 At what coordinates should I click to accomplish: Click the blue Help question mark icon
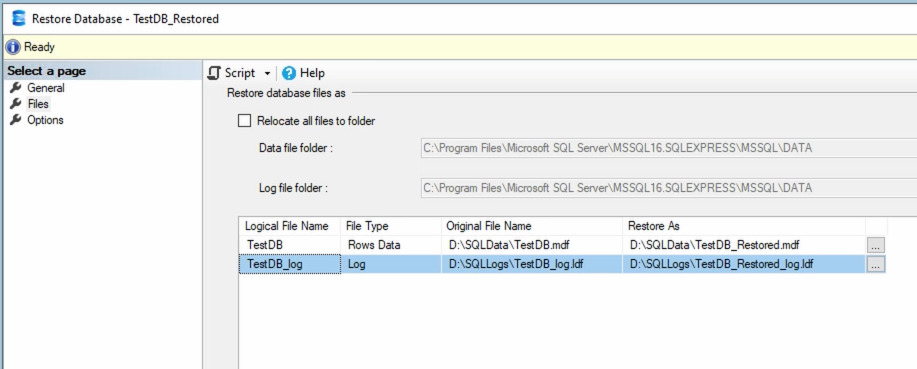coord(289,73)
